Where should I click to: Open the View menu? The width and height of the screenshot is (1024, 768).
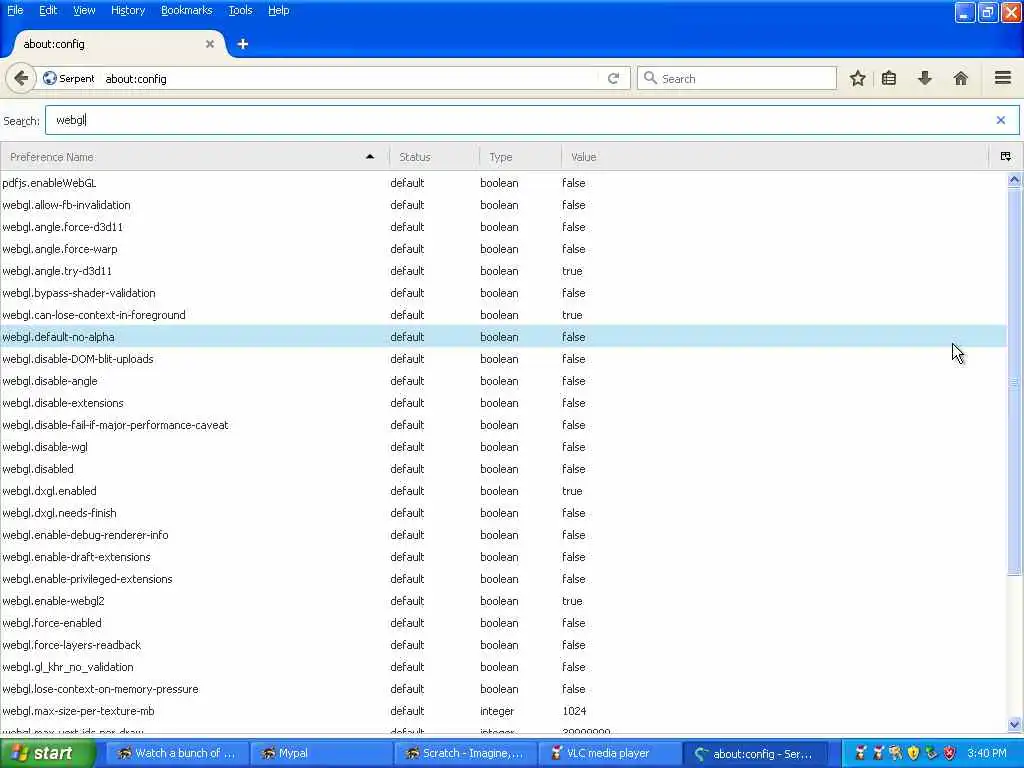pos(84,10)
